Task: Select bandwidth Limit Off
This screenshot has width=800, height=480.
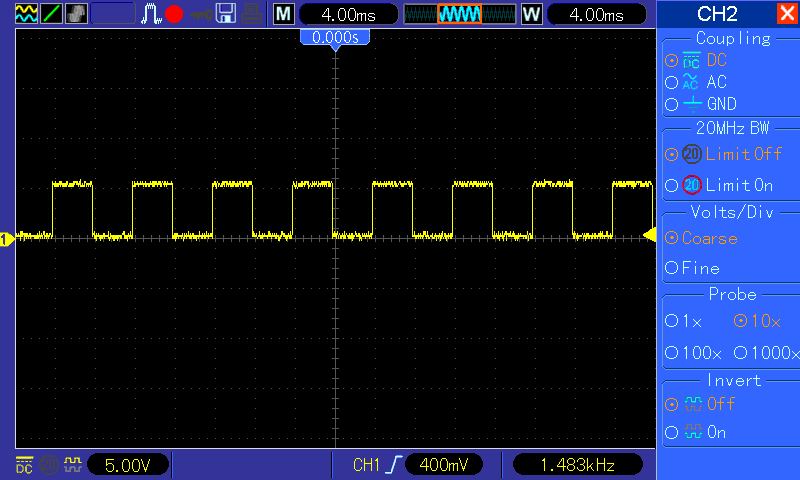Action: point(723,154)
